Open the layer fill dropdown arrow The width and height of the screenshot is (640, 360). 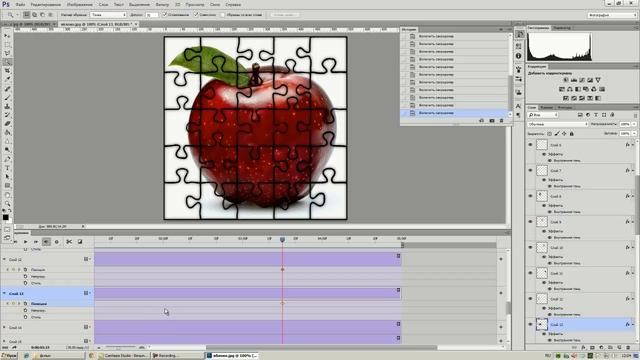click(634, 133)
